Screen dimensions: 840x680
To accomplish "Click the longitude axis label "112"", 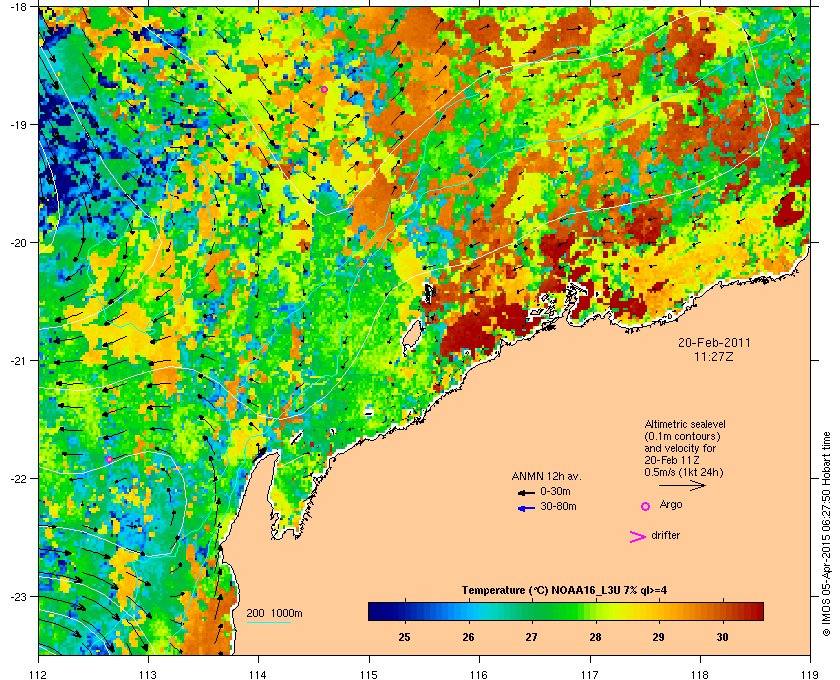I will coord(38,674).
